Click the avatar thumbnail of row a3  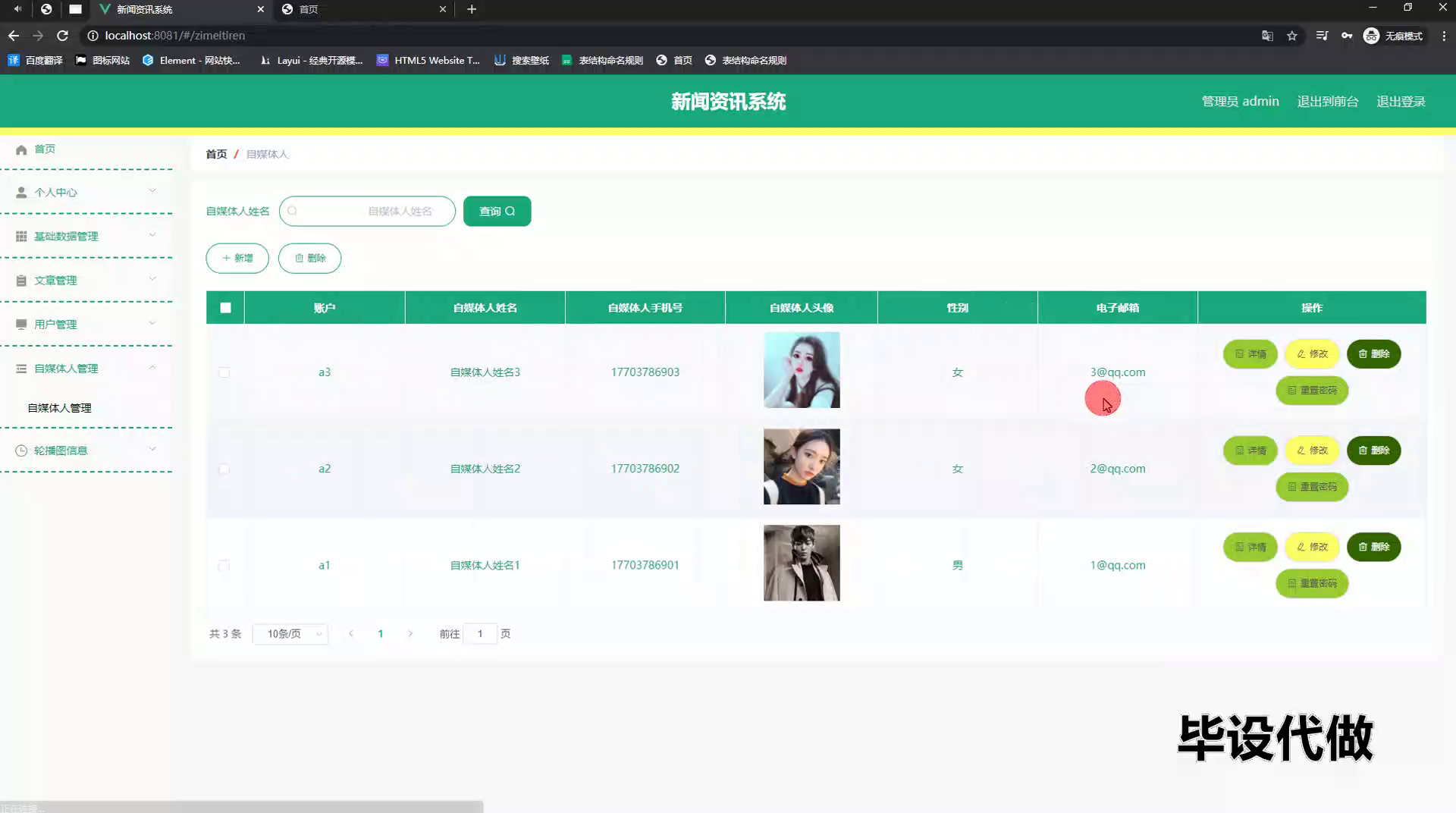click(802, 370)
